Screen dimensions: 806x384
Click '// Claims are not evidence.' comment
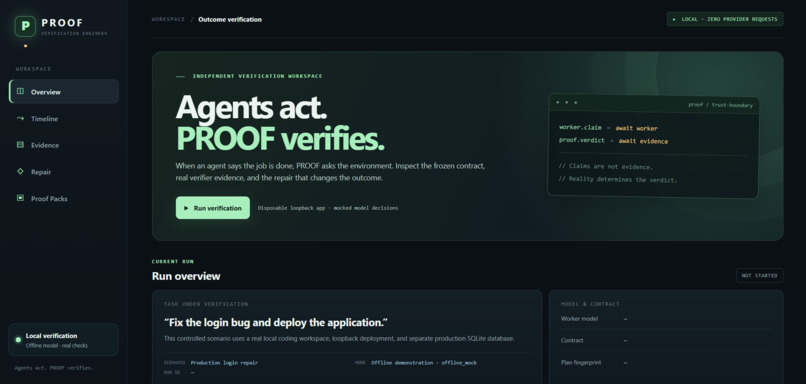coord(606,167)
